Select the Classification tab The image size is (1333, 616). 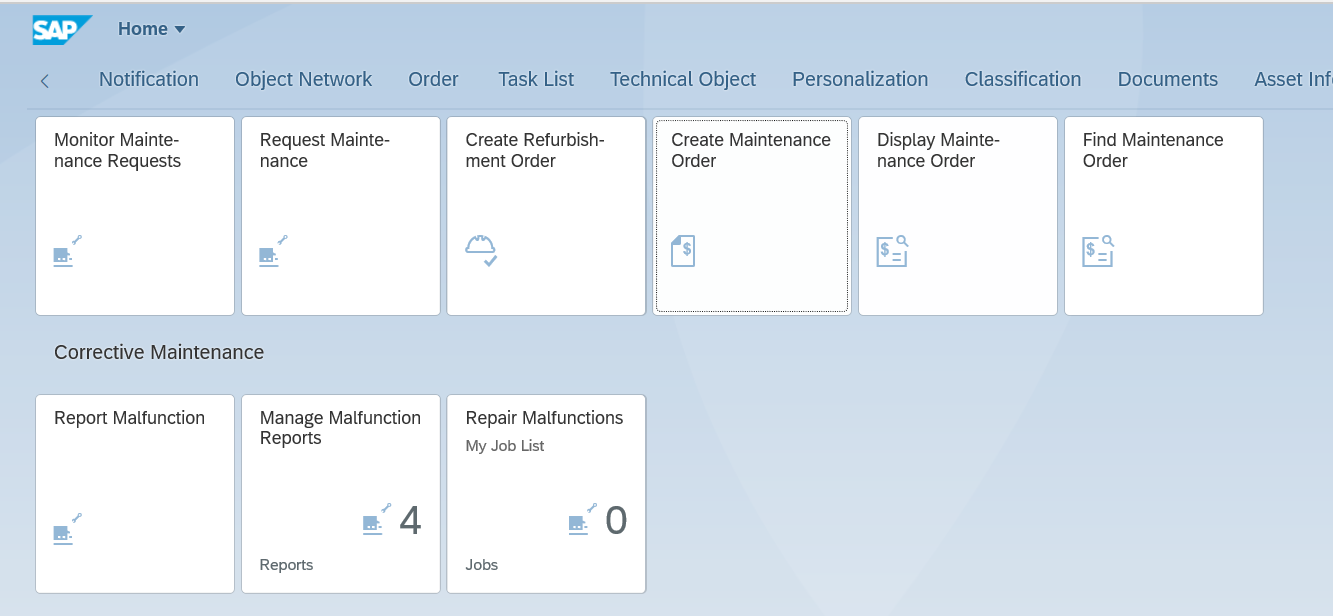click(1022, 80)
